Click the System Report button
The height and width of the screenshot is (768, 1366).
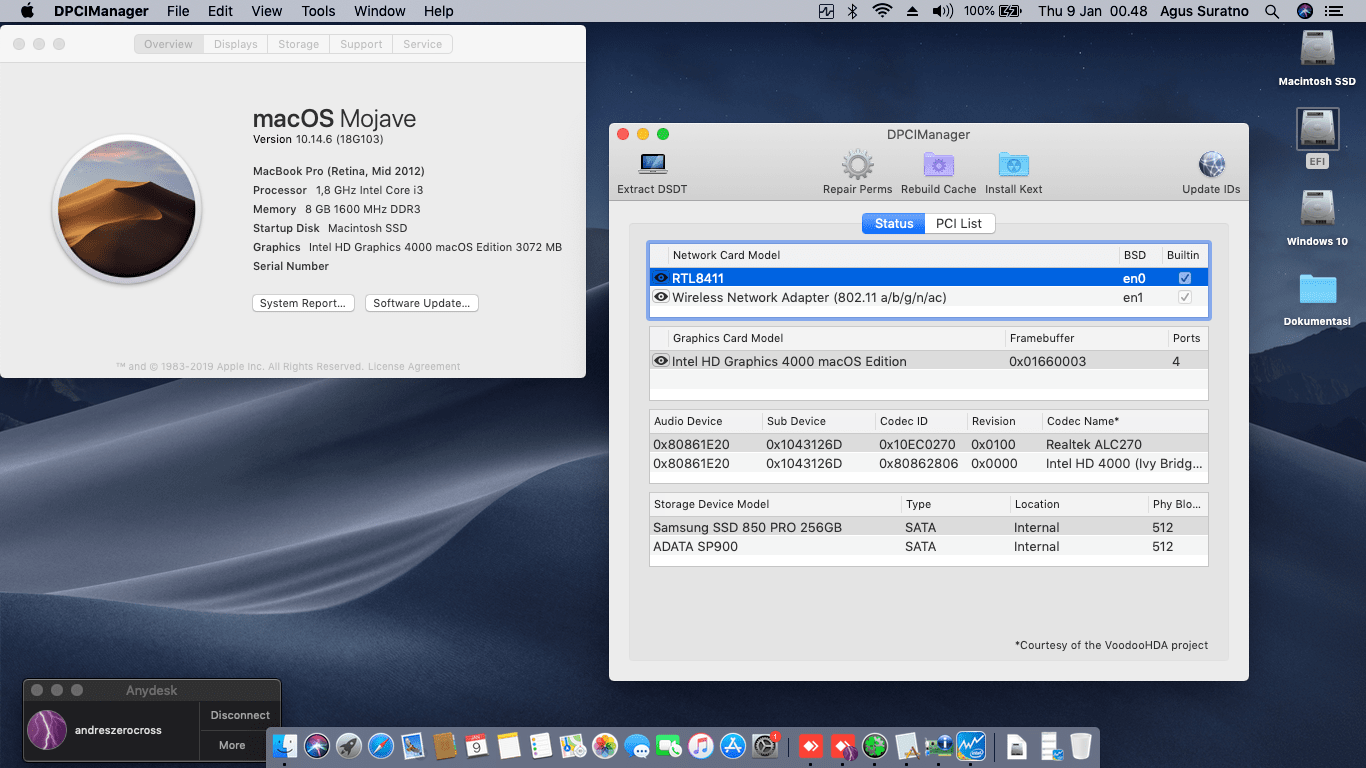click(x=303, y=303)
